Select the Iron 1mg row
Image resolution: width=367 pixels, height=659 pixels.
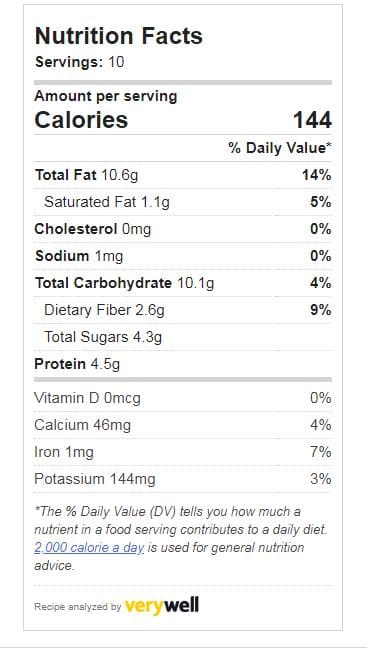[x=183, y=452]
